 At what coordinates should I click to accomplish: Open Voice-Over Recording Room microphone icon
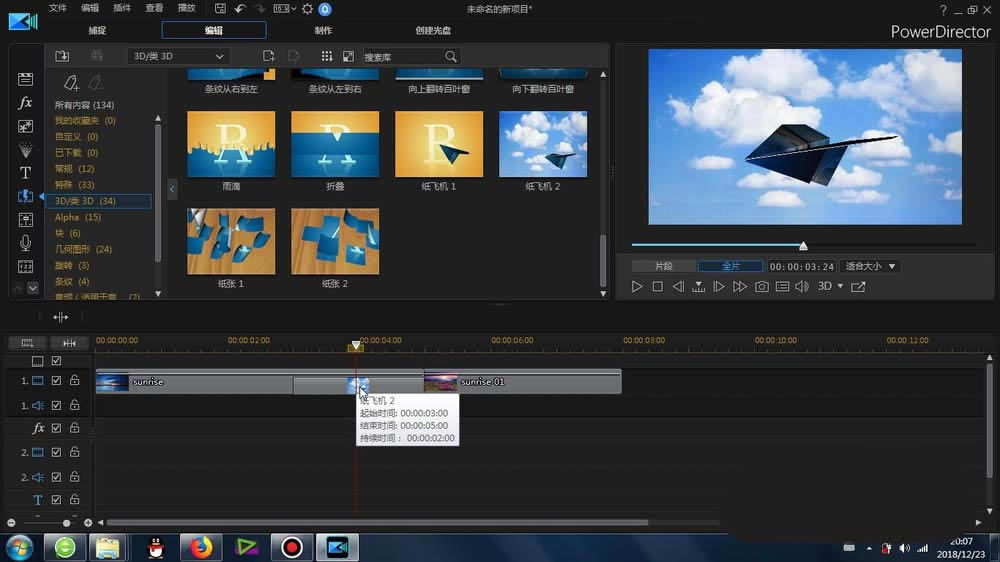(x=26, y=243)
